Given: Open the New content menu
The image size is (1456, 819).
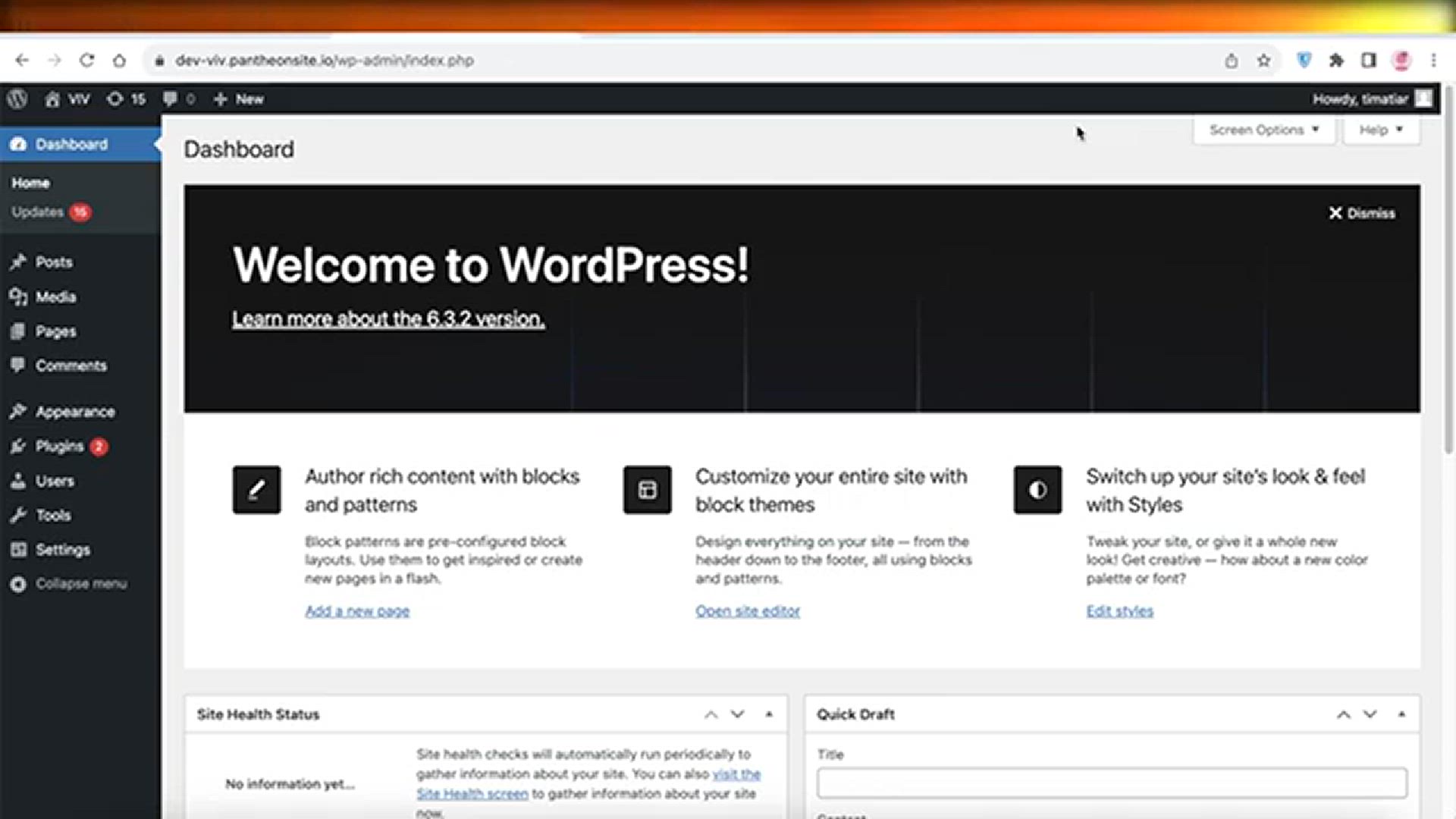Looking at the screenshot, I should [239, 99].
